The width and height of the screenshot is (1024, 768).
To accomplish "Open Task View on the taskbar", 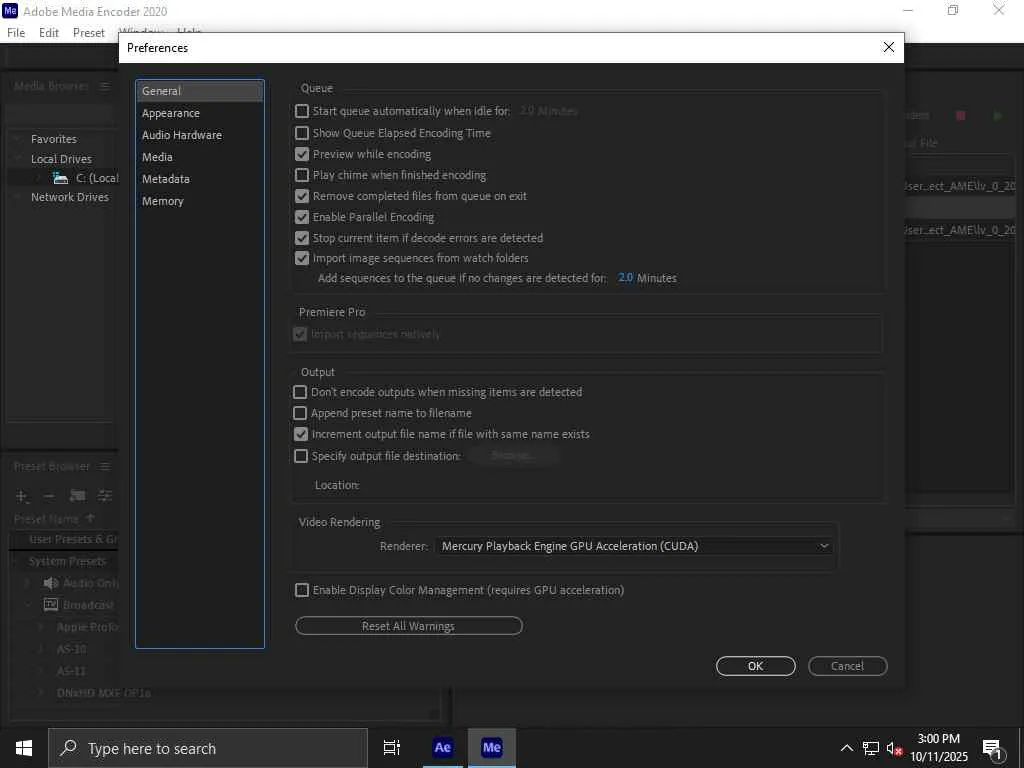I will pyautogui.click(x=392, y=748).
